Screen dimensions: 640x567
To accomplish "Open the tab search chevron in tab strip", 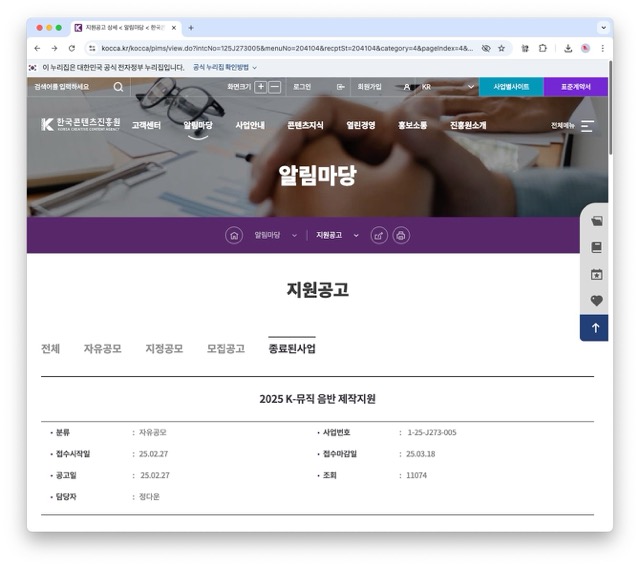I will click(603, 28).
